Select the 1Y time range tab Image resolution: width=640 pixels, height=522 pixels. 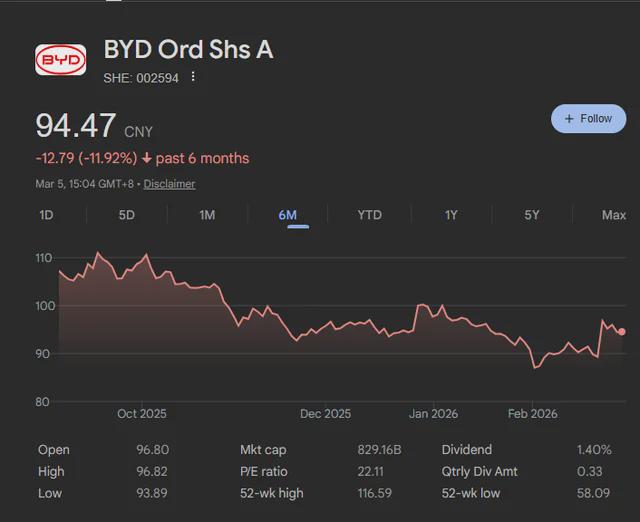coord(451,215)
